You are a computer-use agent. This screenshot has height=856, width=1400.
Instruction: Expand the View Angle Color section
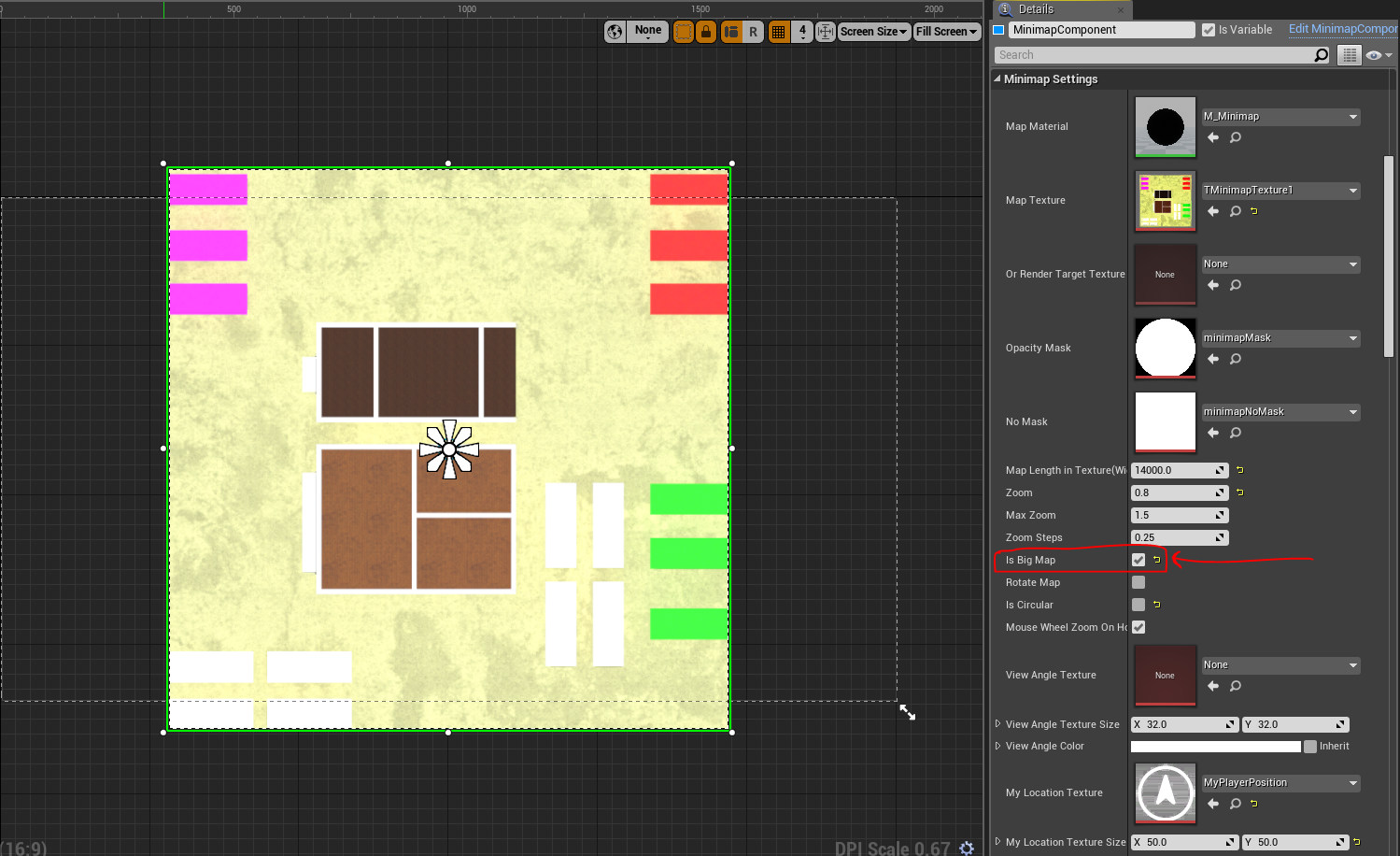pyautogui.click(x=998, y=746)
